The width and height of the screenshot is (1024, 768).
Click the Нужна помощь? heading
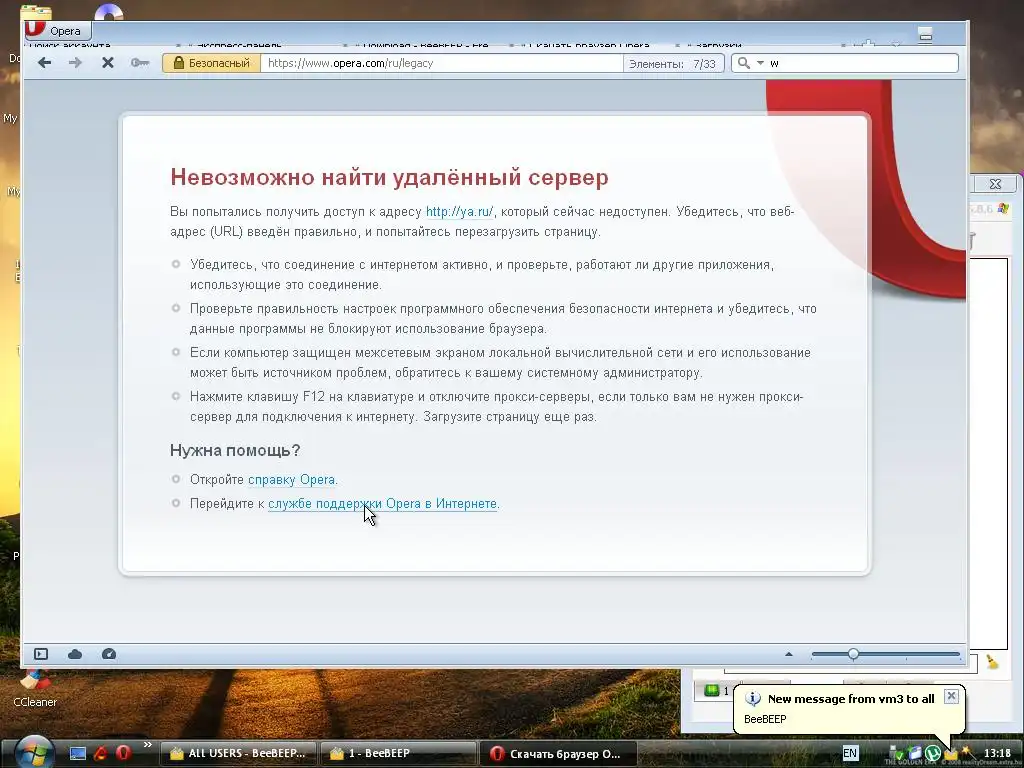(x=235, y=450)
